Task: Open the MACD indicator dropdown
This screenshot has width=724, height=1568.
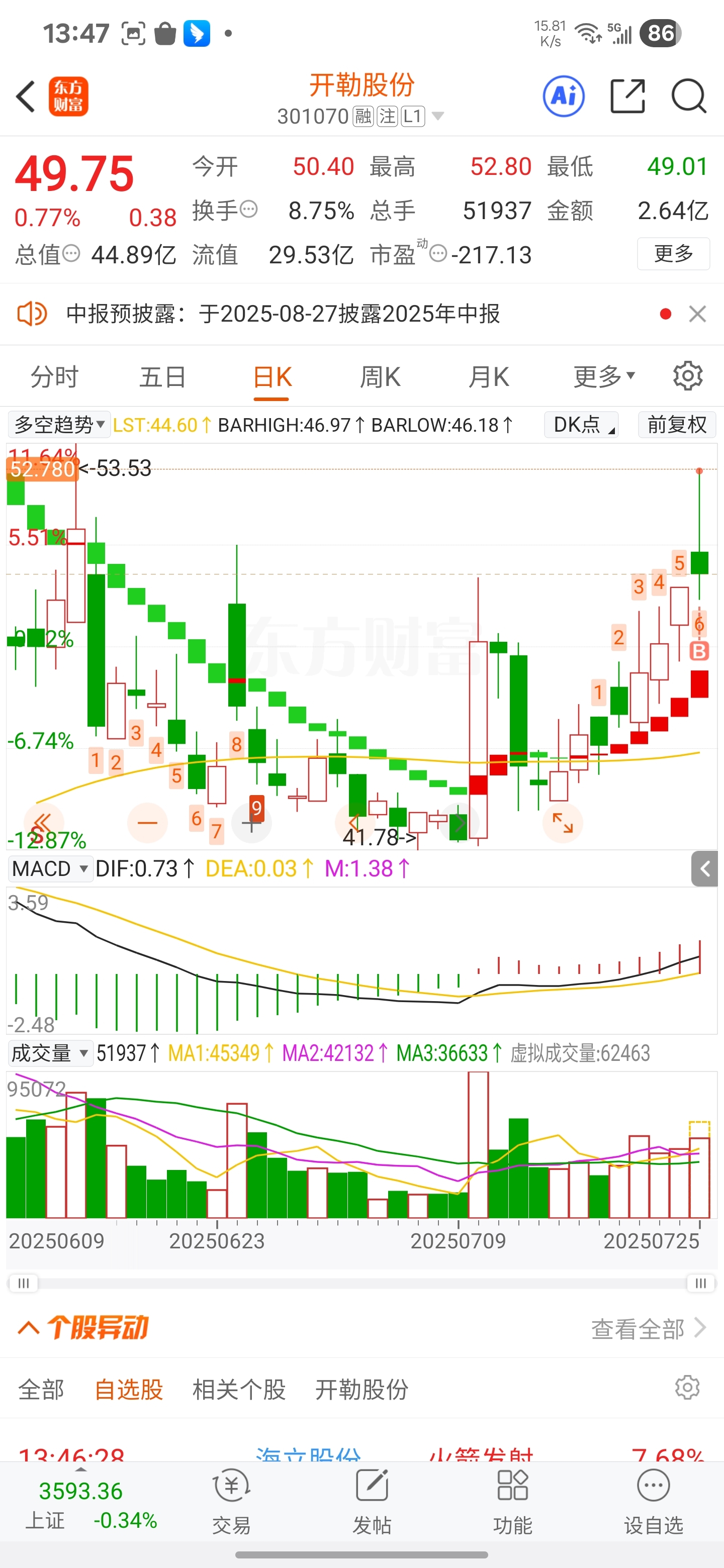Action: click(x=50, y=868)
